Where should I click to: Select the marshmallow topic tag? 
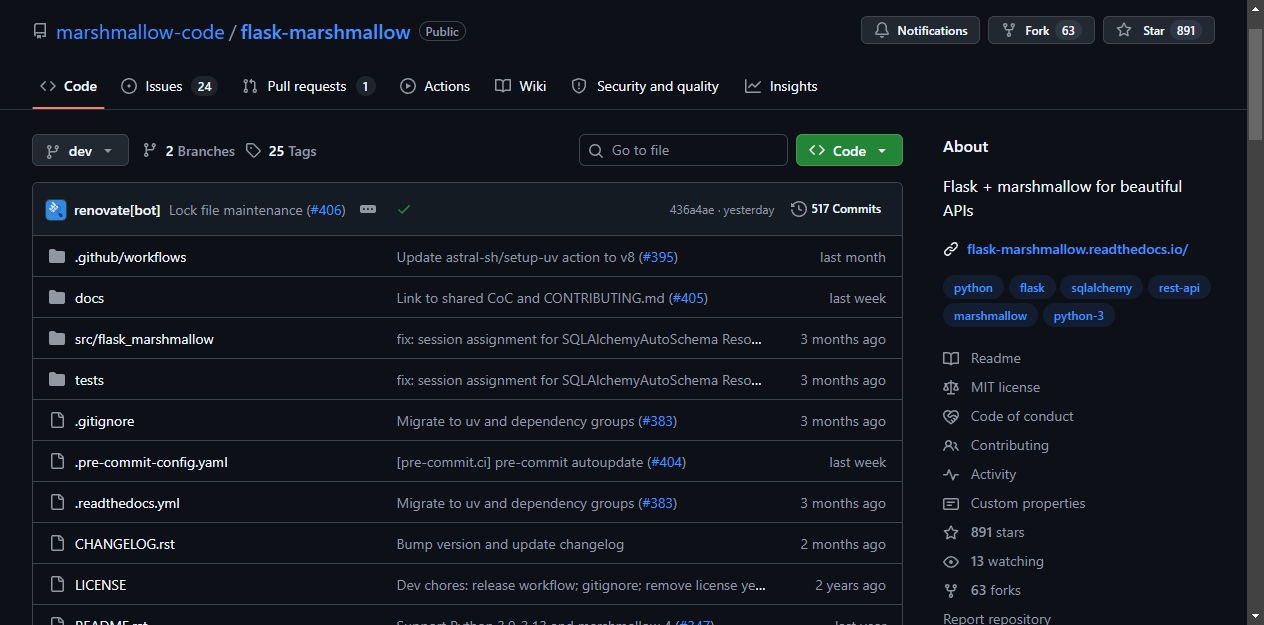tap(990, 316)
